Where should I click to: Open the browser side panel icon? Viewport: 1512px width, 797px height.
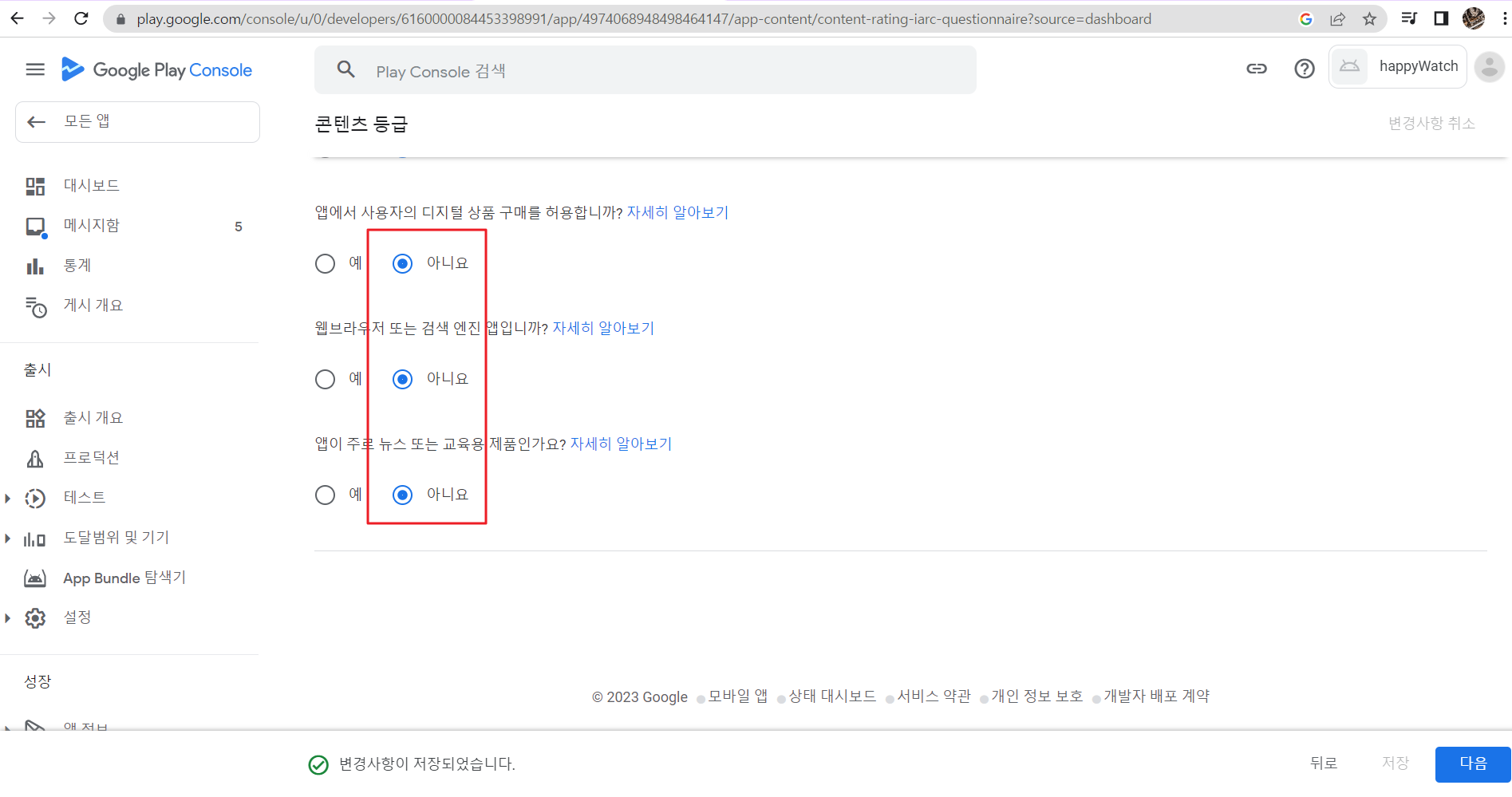1441,18
